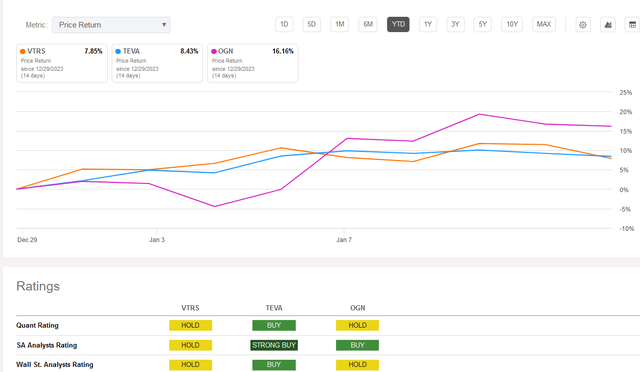Click the -10% y-axis label
640x372 pixels.
tap(627, 229)
